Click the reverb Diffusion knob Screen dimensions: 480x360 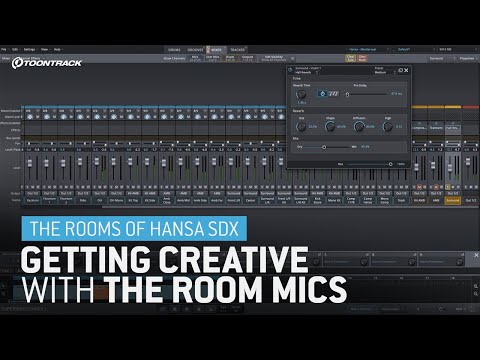pos(359,127)
